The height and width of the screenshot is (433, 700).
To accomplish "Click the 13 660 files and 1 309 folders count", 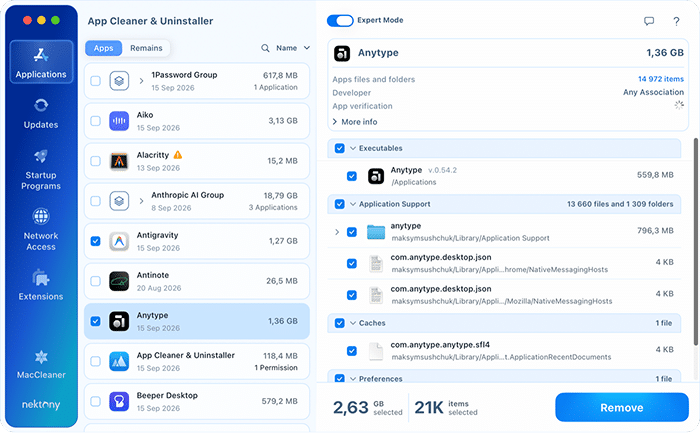I will 620,204.
